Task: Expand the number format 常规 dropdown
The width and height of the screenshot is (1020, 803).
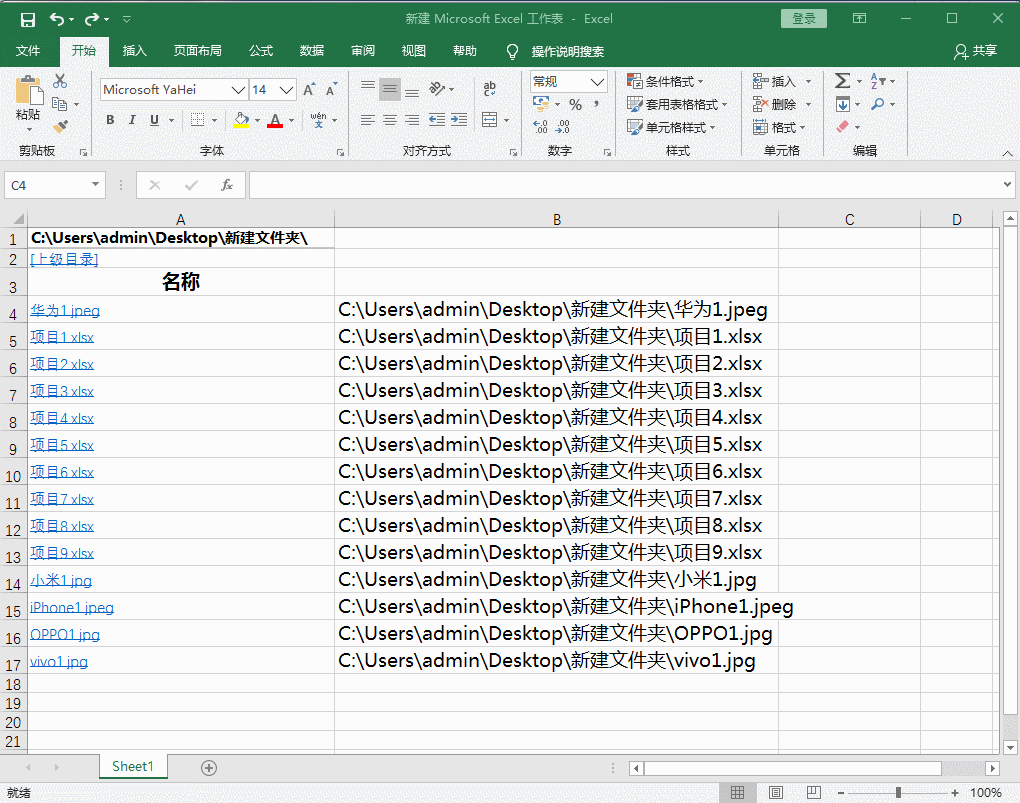Action: click(x=598, y=82)
